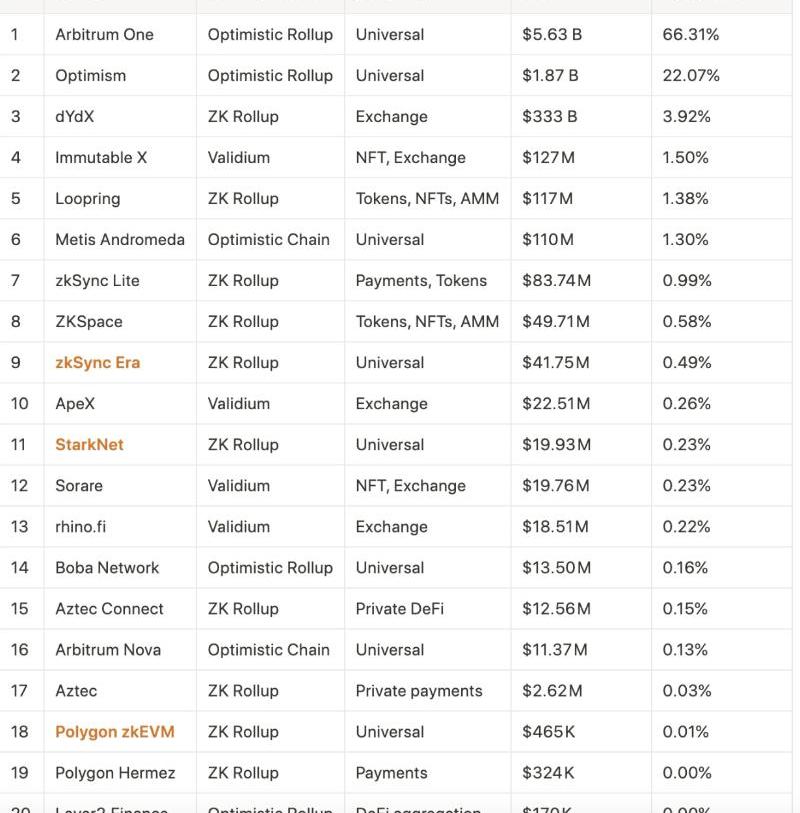This screenshot has width=800, height=813.
Task: Select the Loopring project name
Action: click(x=87, y=198)
